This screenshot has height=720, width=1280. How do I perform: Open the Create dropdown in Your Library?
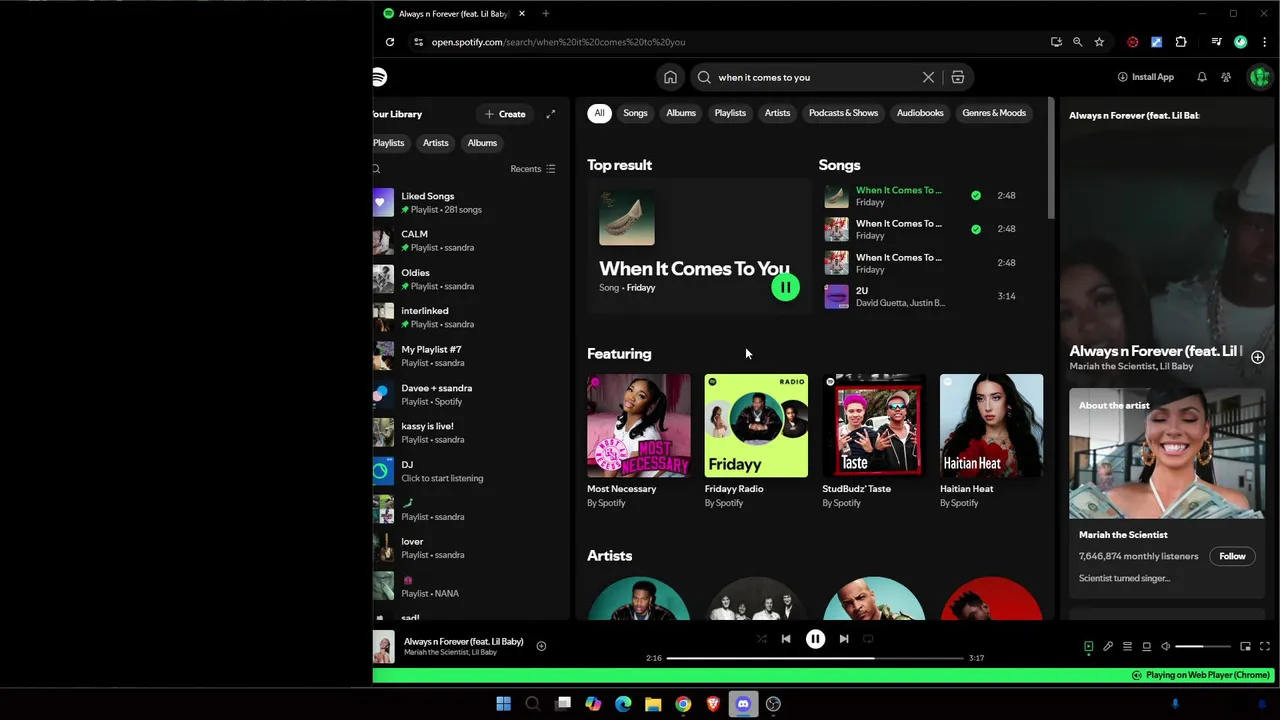click(x=505, y=114)
